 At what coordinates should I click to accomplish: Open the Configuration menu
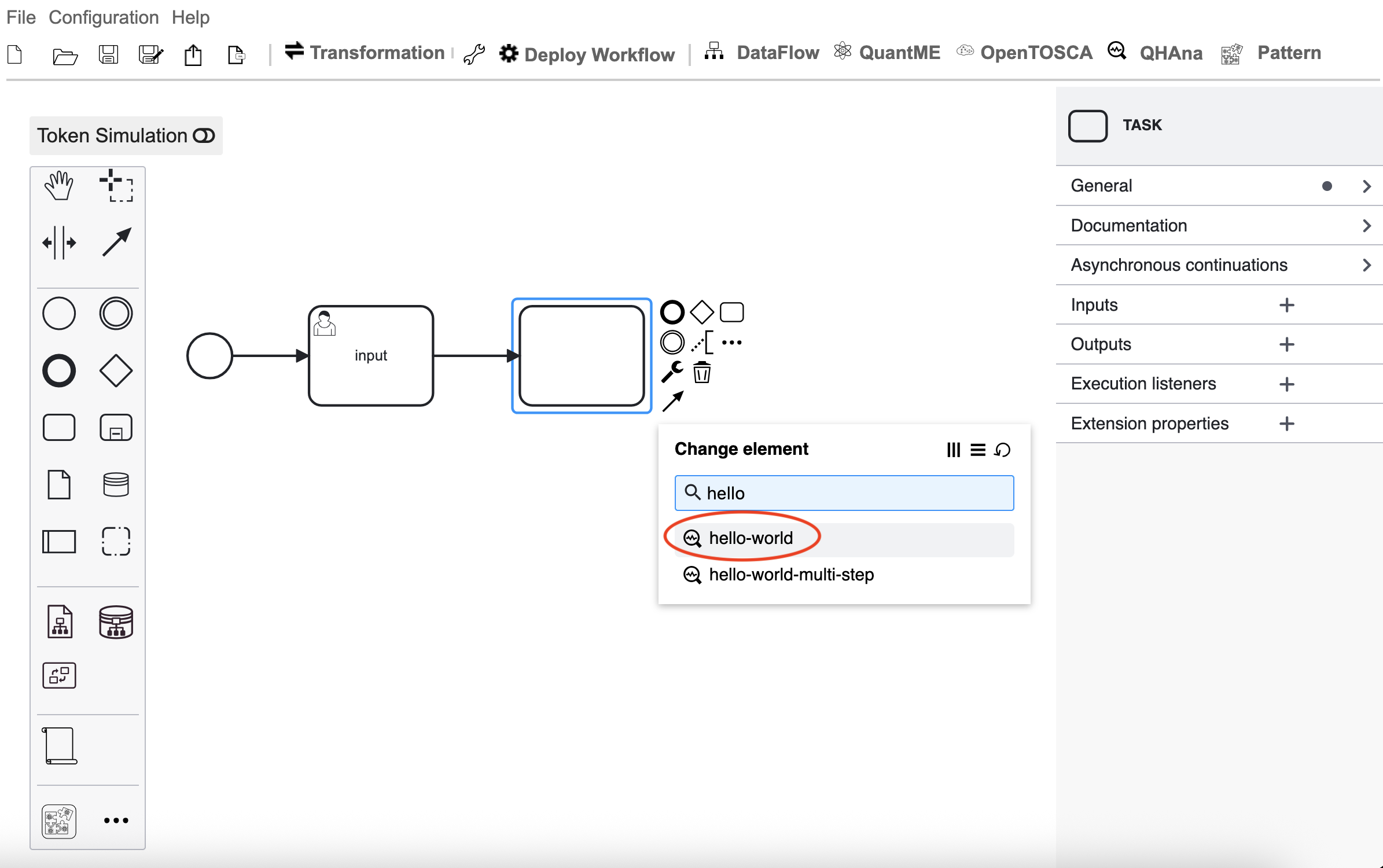pyautogui.click(x=104, y=17)
